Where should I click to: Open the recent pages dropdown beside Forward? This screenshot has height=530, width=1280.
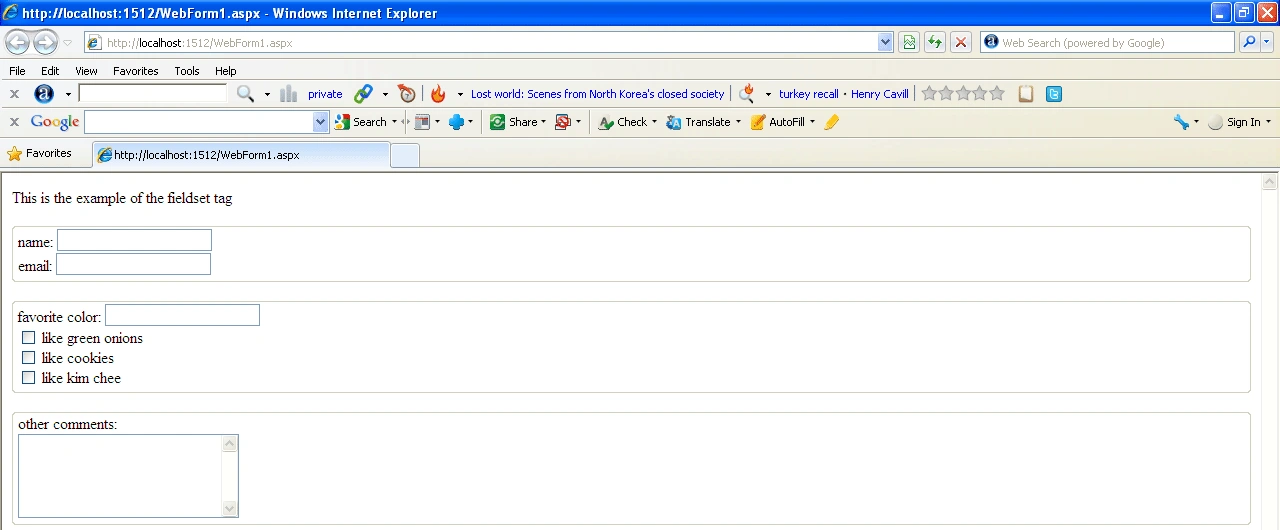pyautogui.click(x=68, y=43)
